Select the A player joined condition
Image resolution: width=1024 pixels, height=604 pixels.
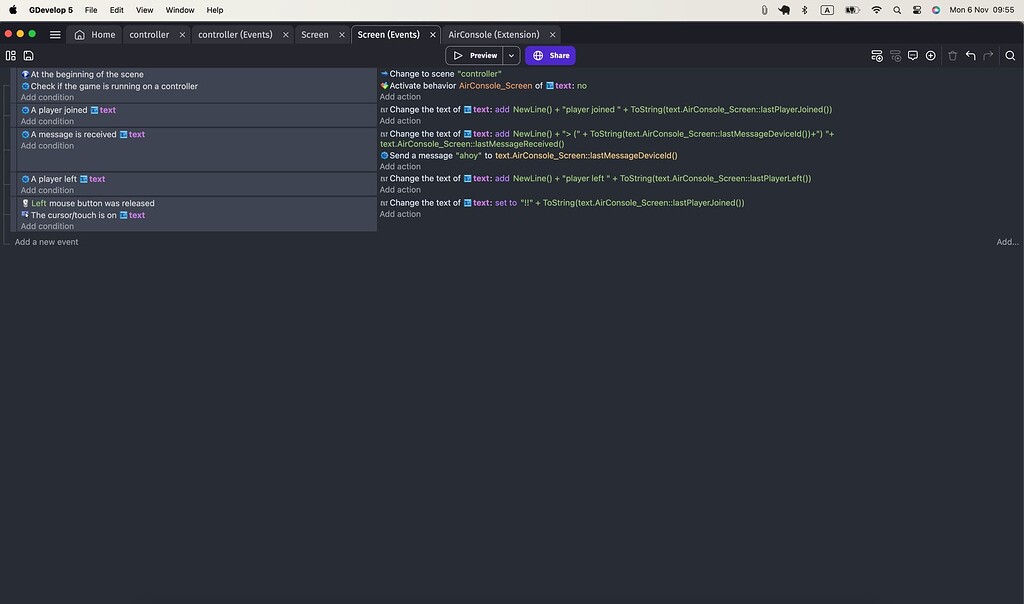pos(69,110)
